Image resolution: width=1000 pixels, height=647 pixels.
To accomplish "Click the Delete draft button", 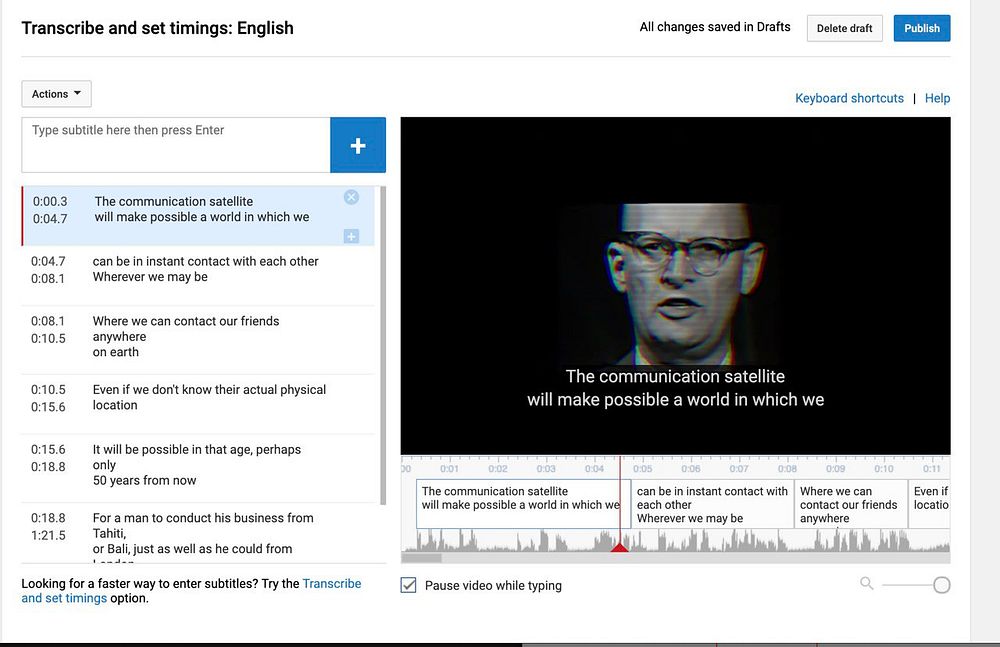I will pos(844,28).
